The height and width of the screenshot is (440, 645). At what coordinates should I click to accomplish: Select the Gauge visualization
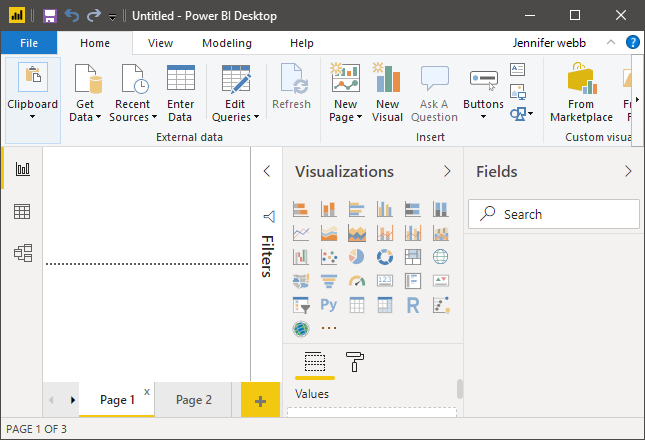tap(357, 281)
